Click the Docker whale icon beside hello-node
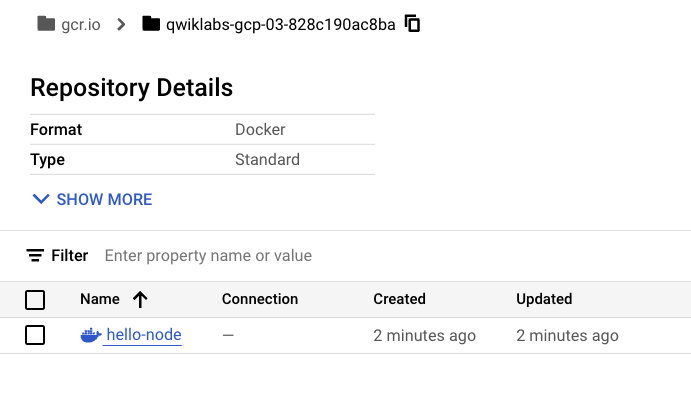 coord(90,335)
